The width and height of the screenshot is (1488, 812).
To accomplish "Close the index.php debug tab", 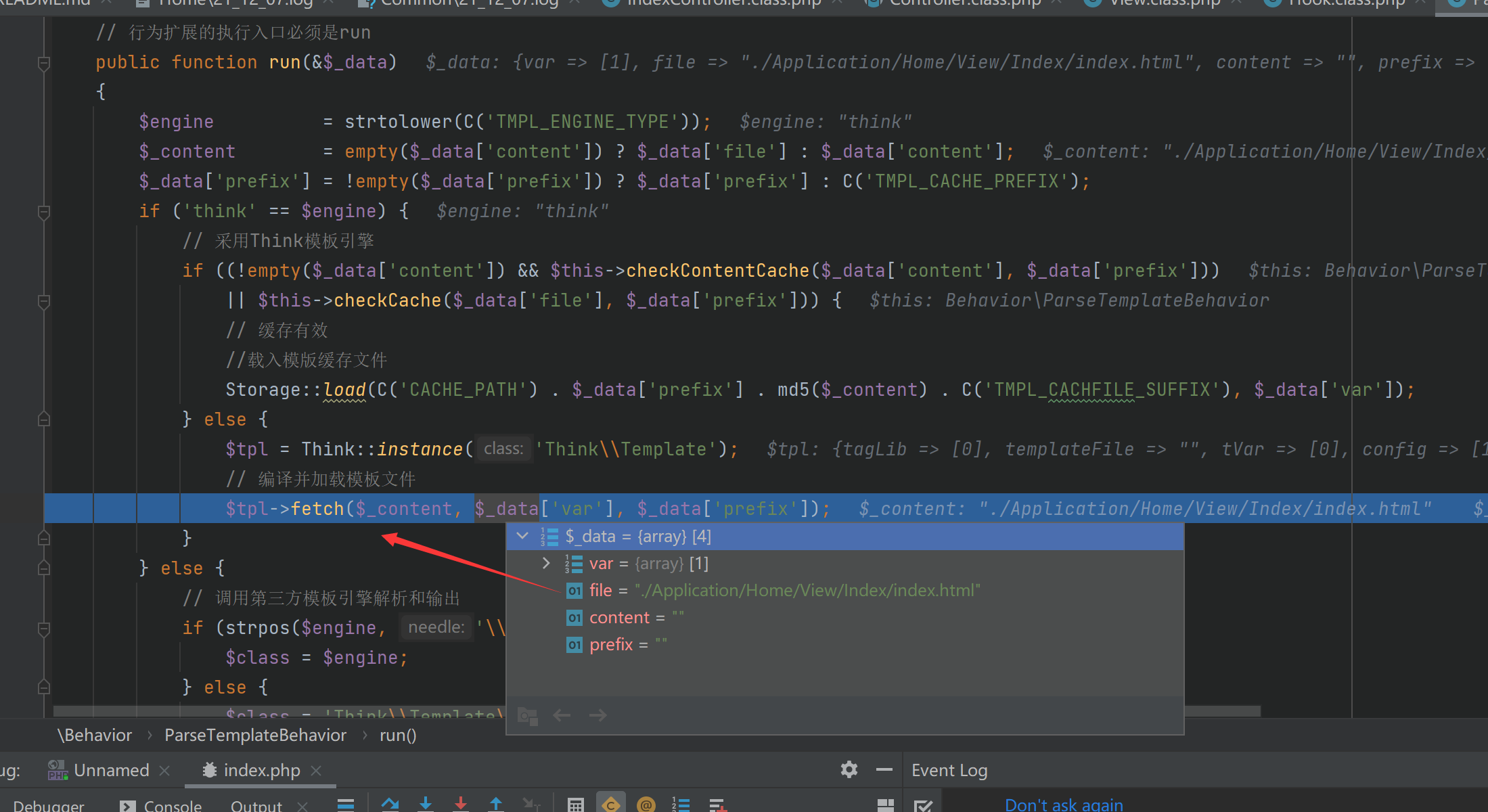I will [x=316, y=770].
